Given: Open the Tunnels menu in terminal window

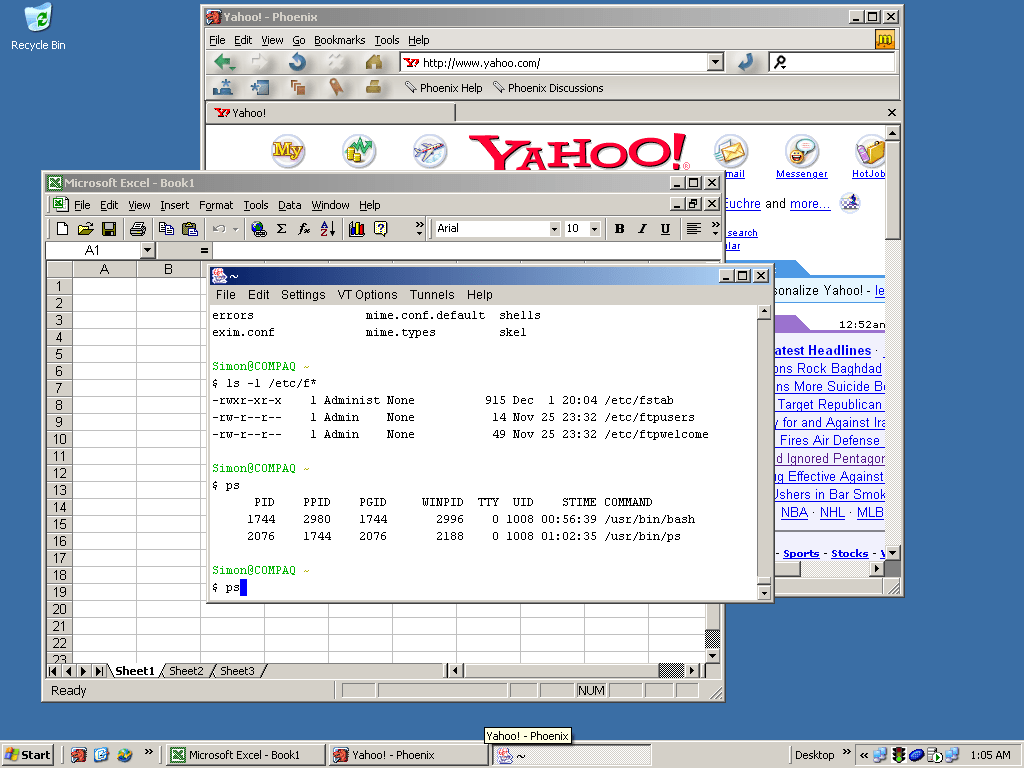Looking at the screenshot, I should coord(432,295).
